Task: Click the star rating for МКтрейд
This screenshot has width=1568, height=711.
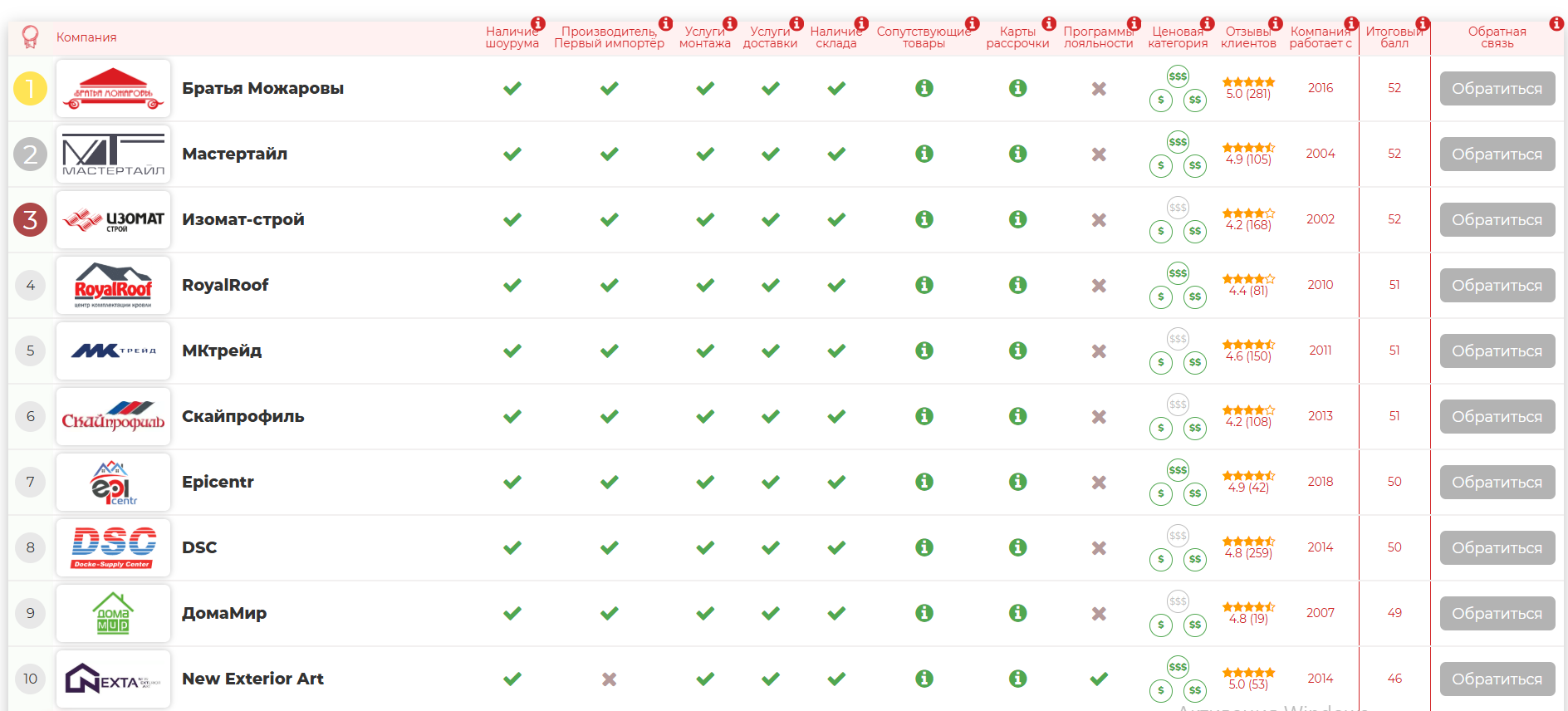Action: click(1248, 344)
